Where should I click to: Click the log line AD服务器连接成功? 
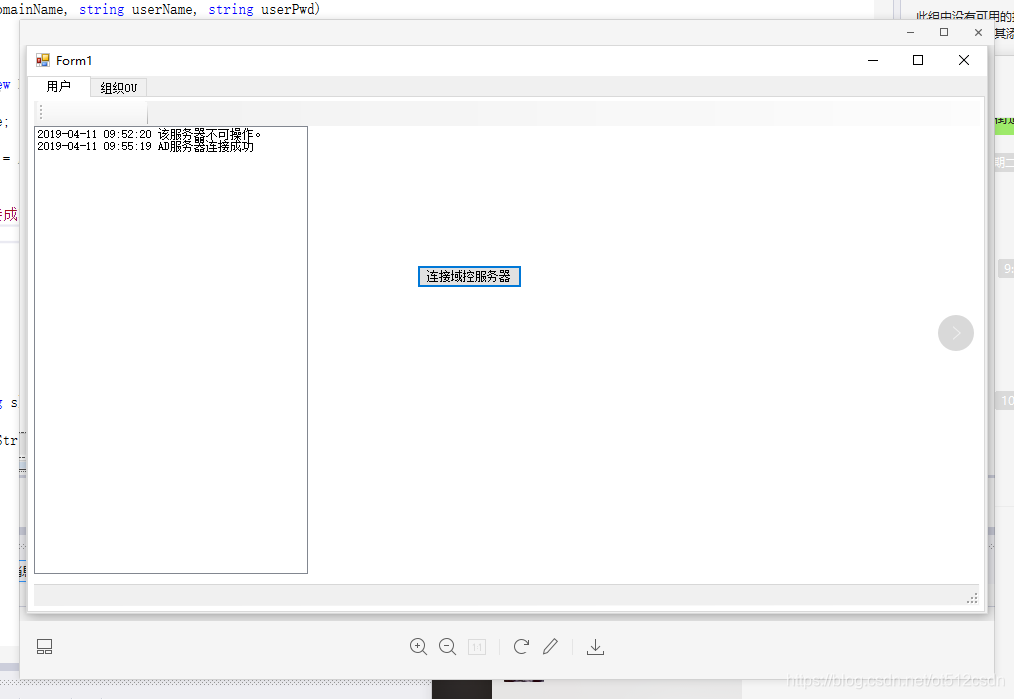[146, 146]
